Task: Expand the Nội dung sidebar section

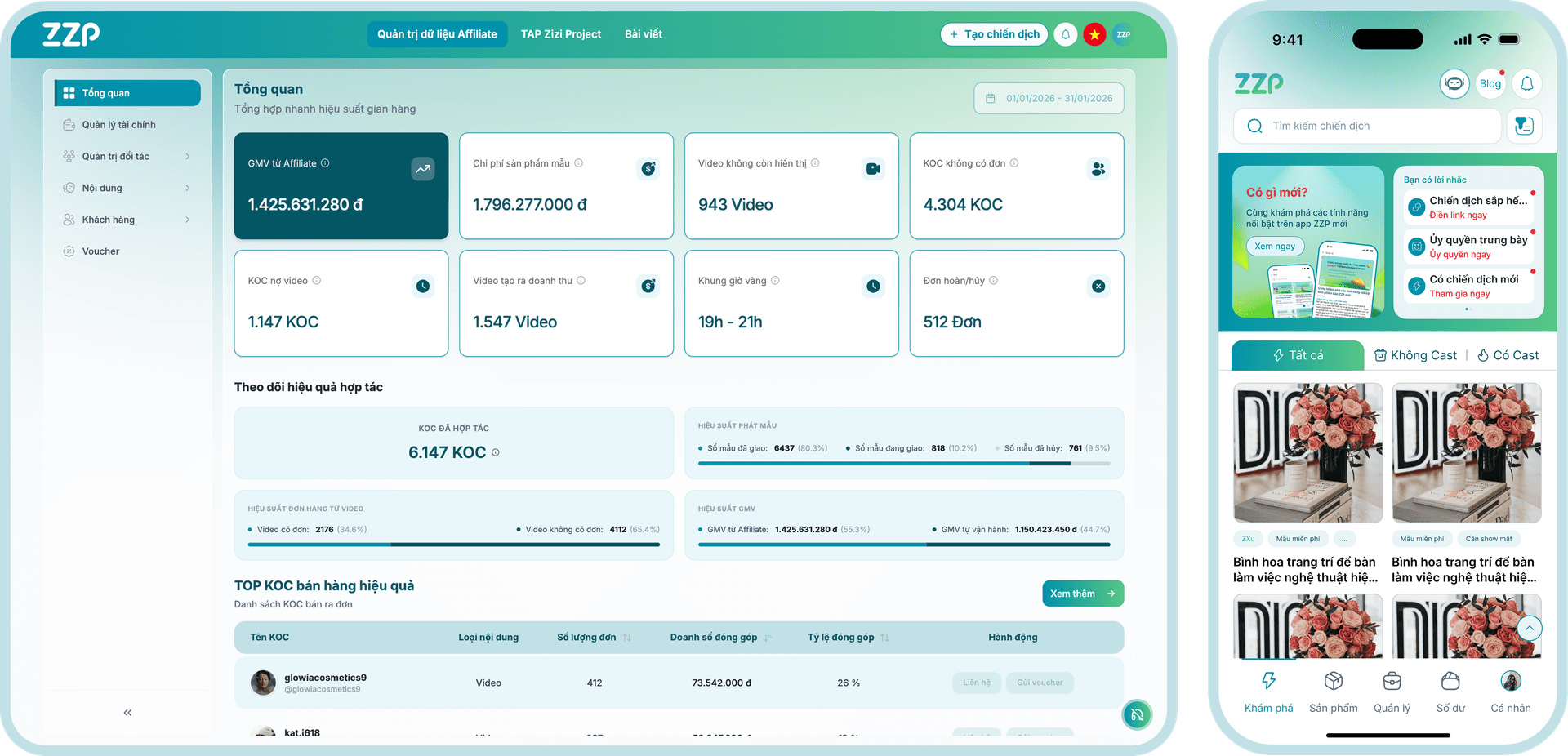Action: [187, 189]
